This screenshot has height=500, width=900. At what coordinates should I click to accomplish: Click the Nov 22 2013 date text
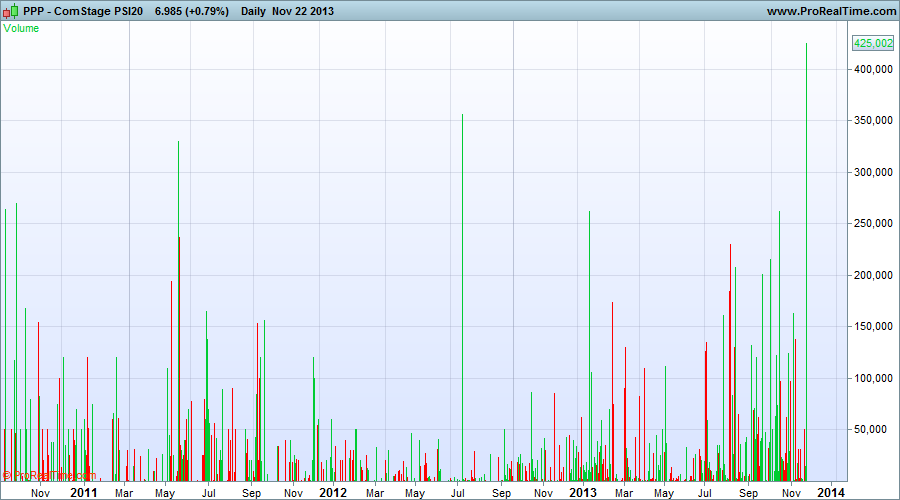306,11
